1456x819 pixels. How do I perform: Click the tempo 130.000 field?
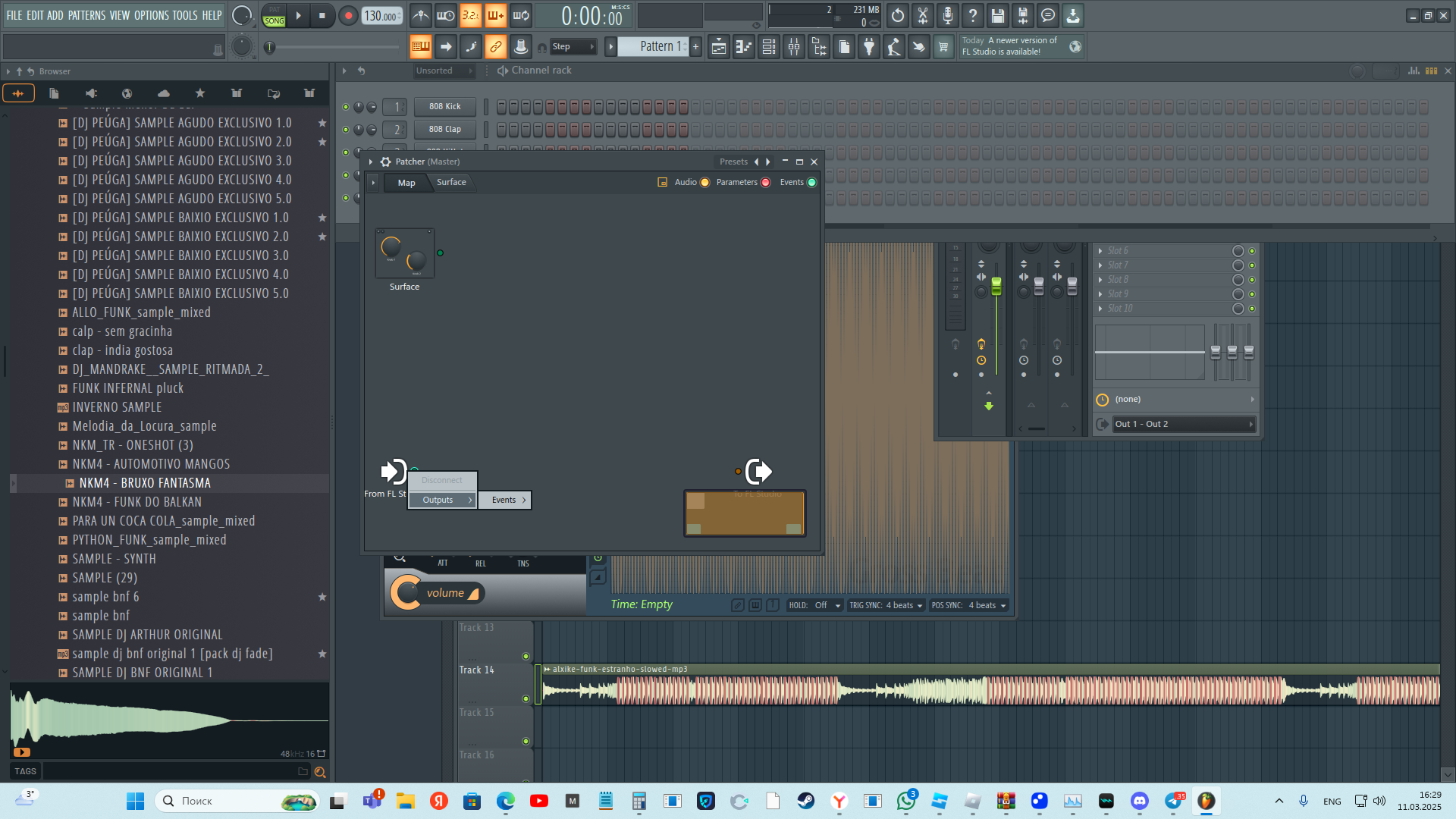(382, 16)
